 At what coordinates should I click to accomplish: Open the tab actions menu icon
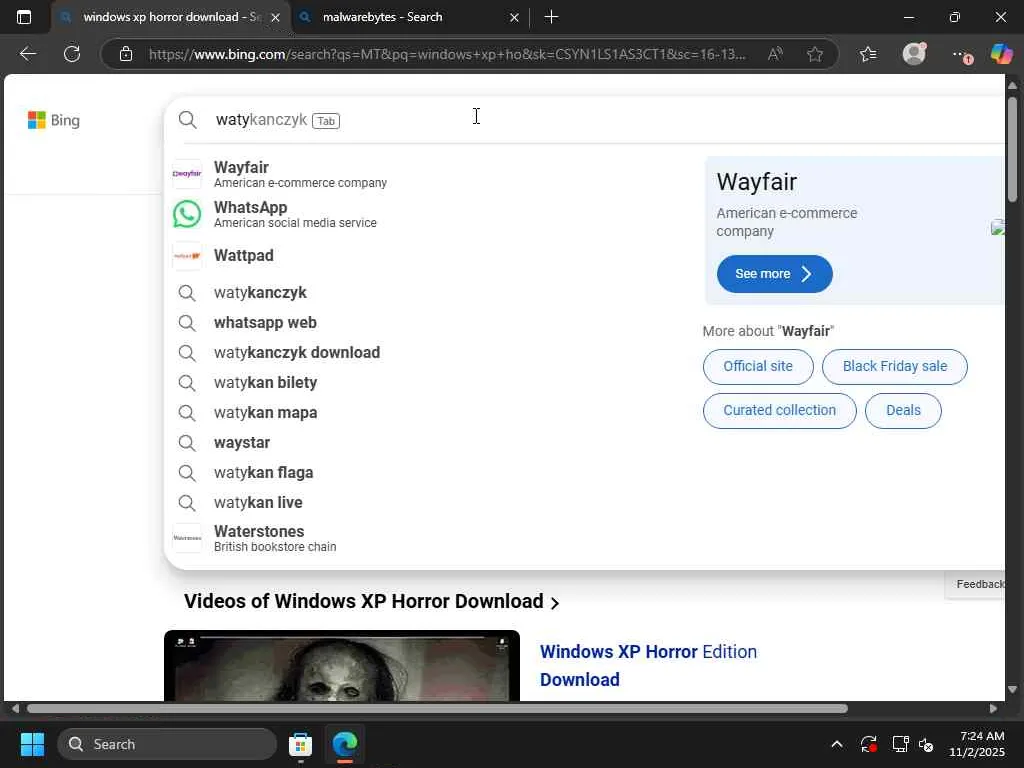pos(24,17)
